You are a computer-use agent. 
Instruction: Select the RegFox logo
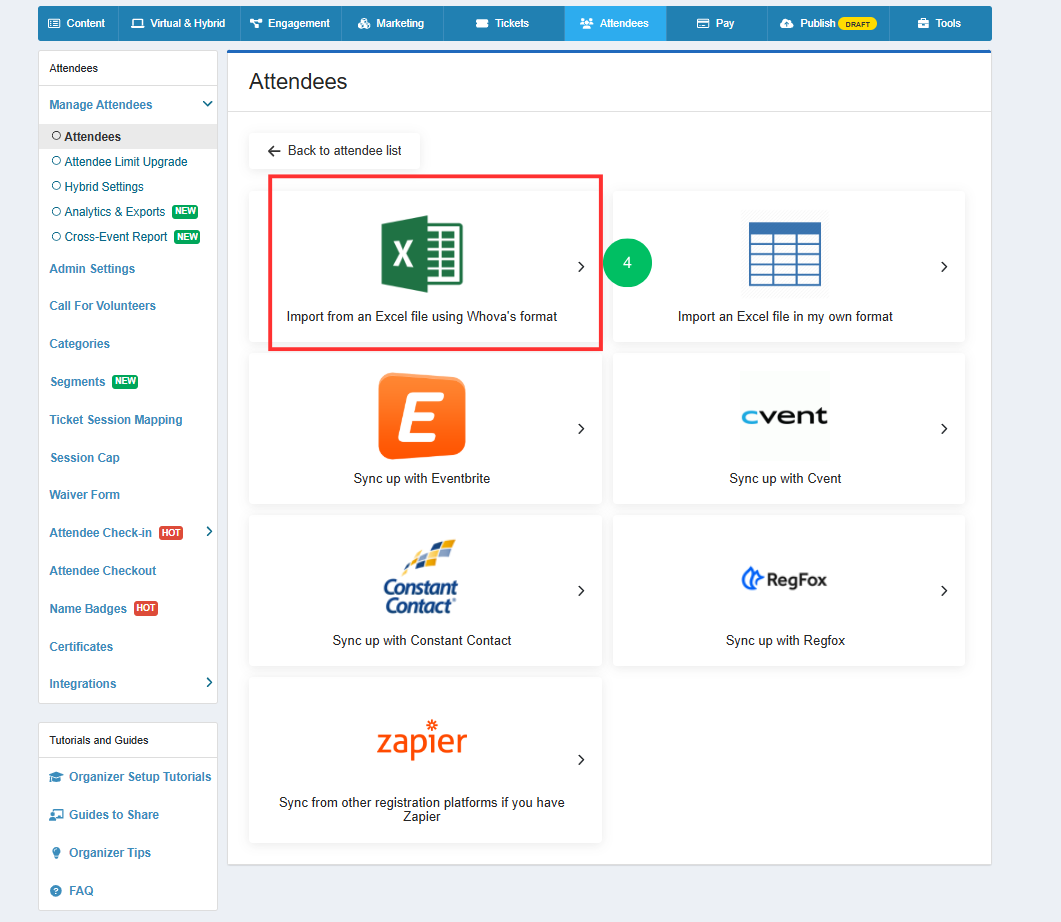pos(785,579)
